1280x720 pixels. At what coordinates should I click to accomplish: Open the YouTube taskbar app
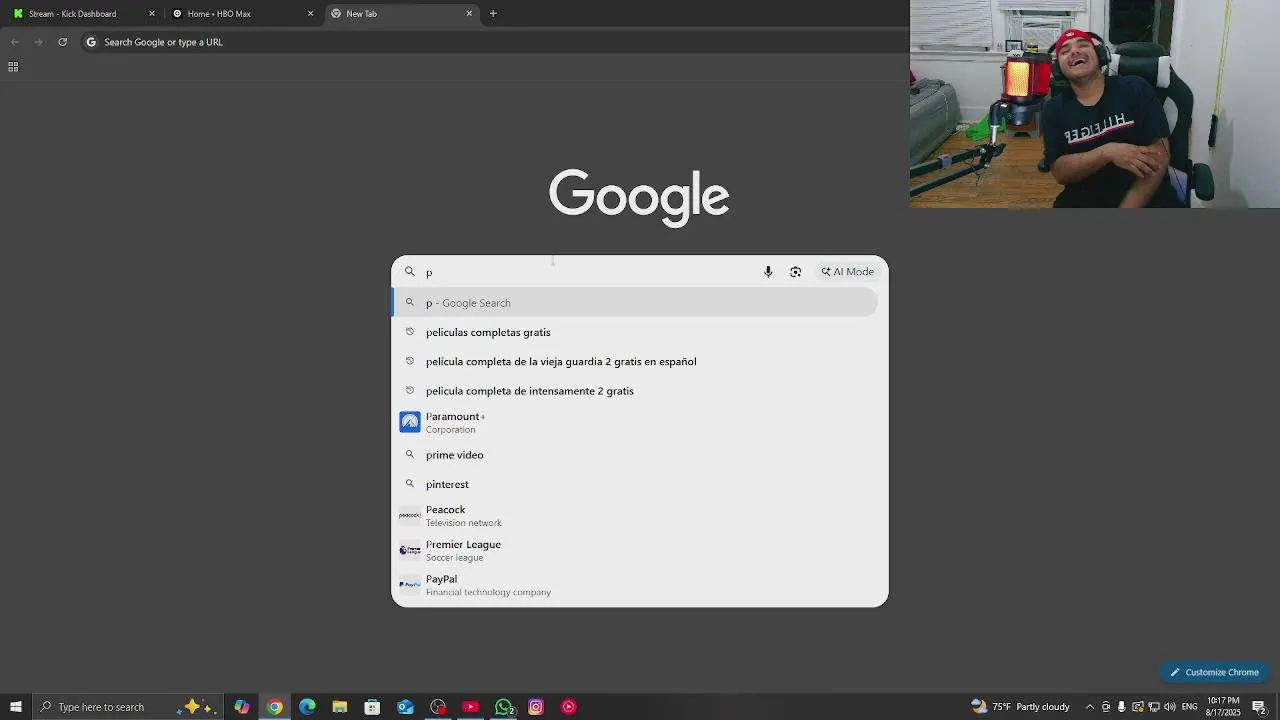coord(470,707)
